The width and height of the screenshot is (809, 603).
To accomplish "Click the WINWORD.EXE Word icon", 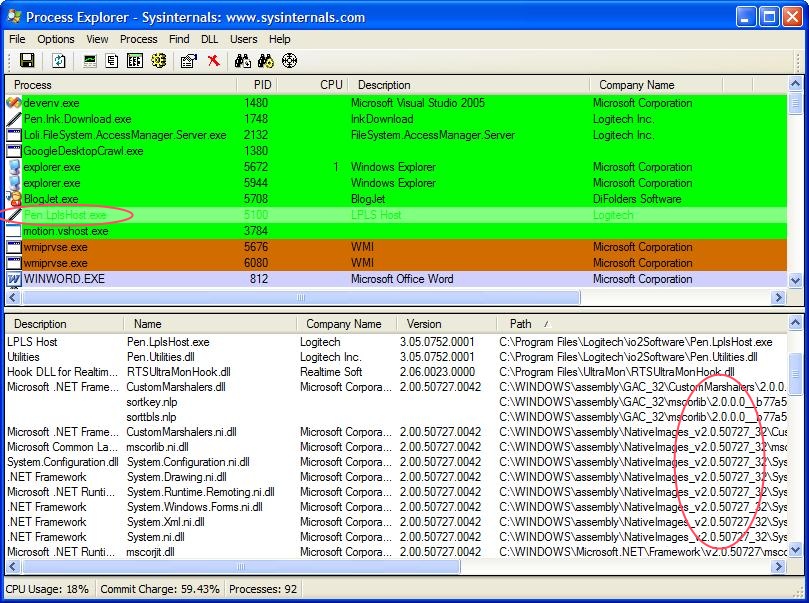I will point(14,279).
